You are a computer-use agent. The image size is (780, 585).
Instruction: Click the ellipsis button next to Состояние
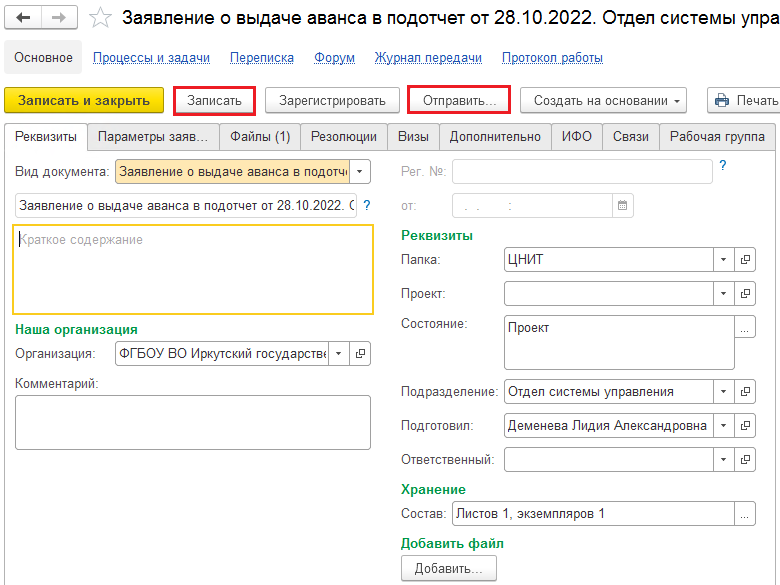click(745, 327)
